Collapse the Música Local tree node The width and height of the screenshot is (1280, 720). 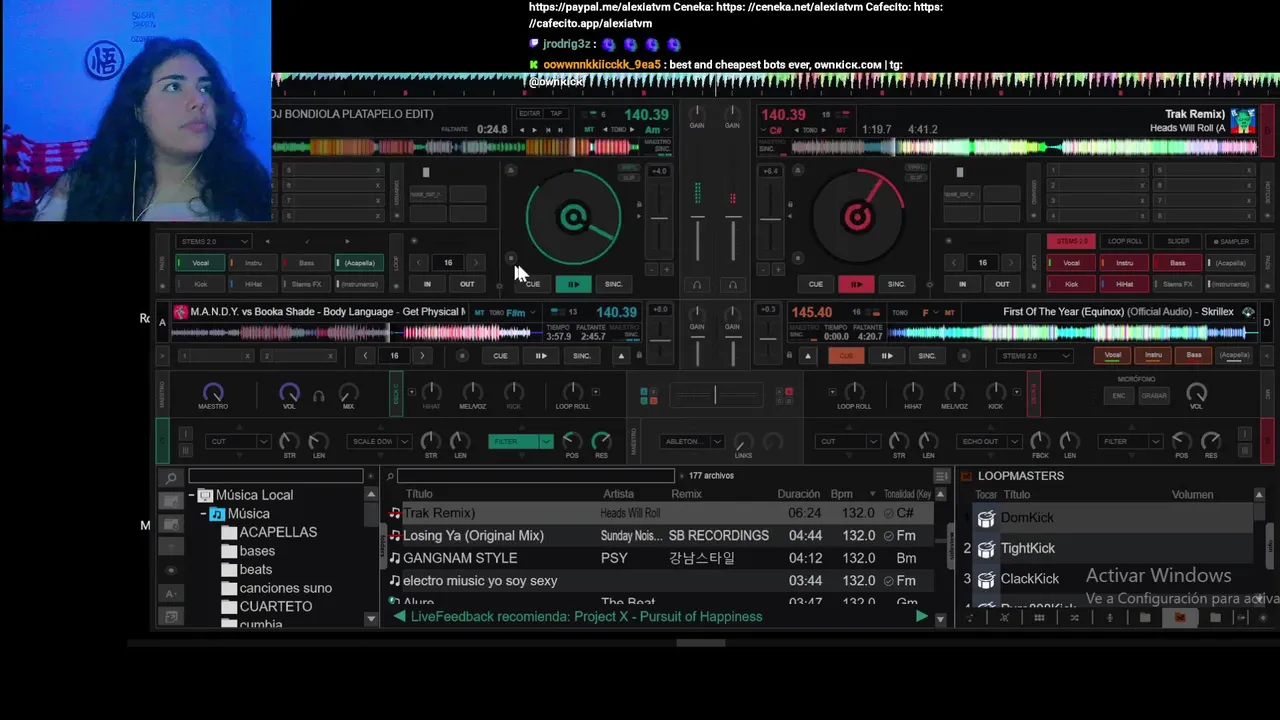[191, 495]
